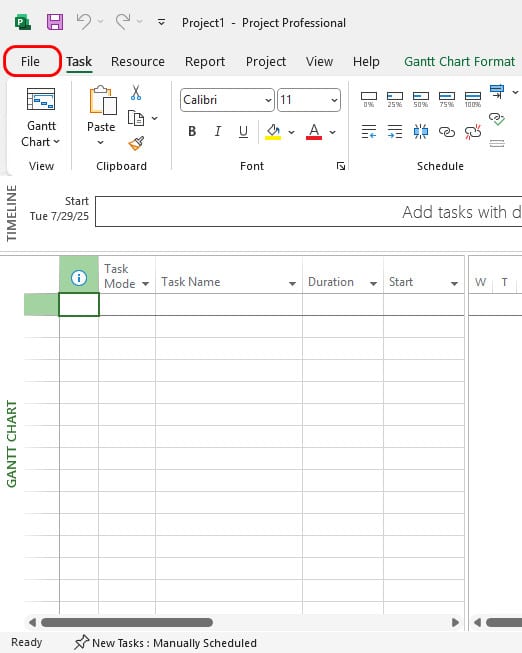Click the Save icon in quick access toolbar

[55, 22]
